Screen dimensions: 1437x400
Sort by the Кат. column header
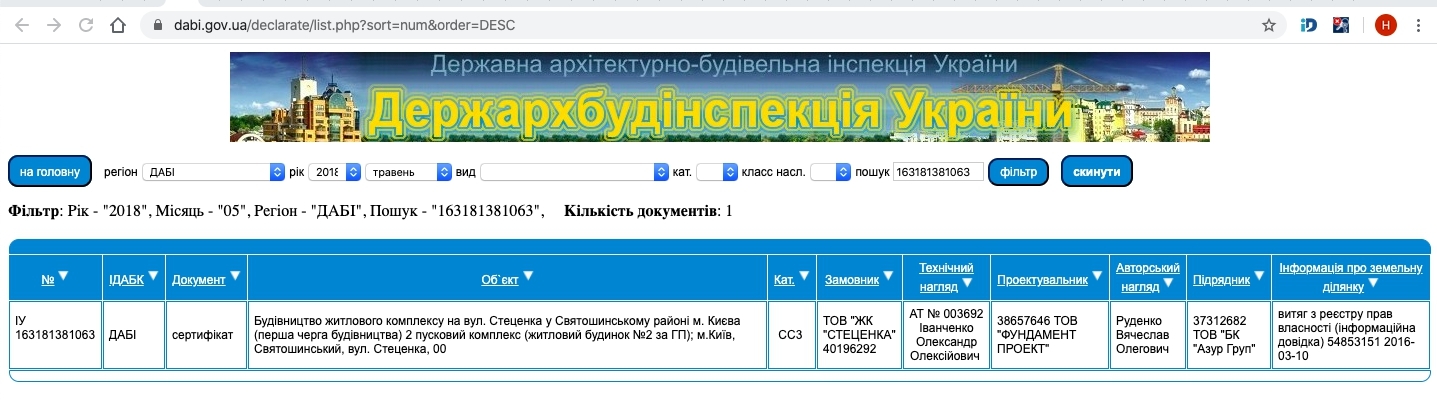pyautogui.click(x=784, y=280)
